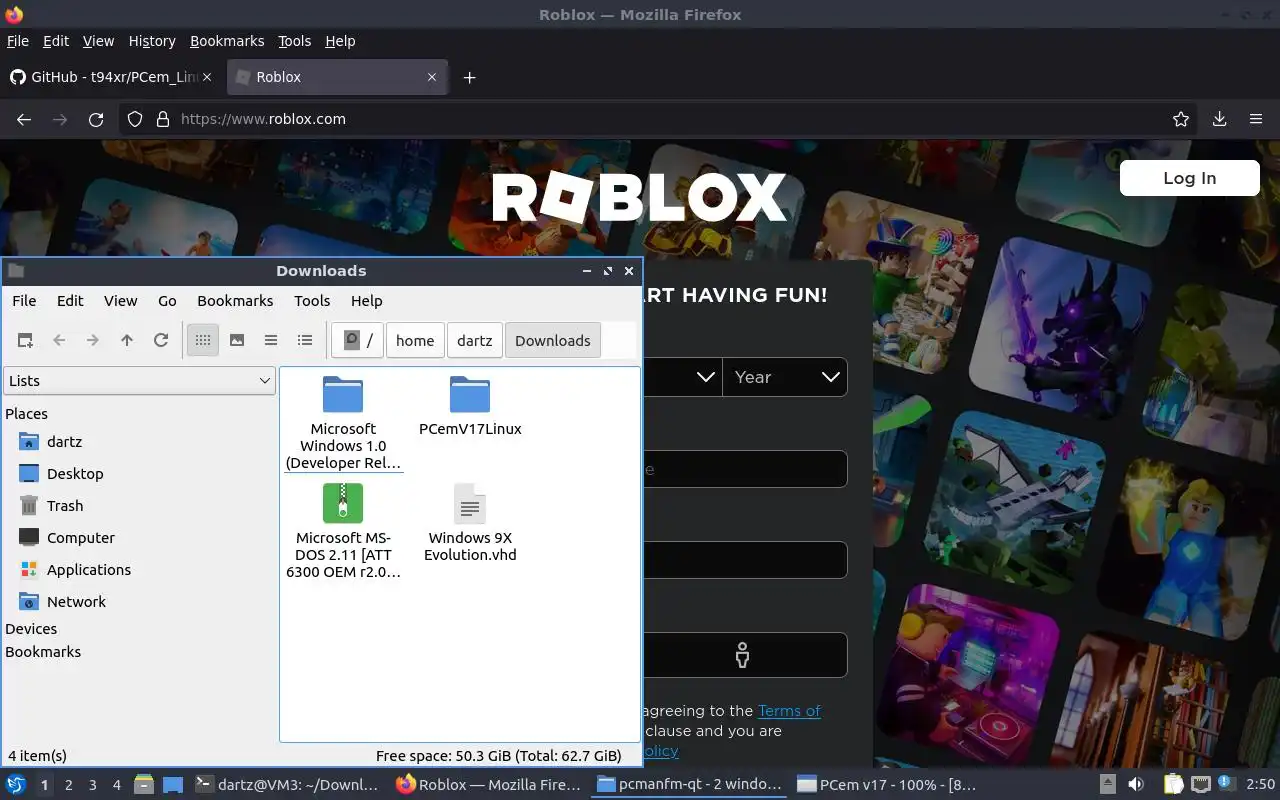This screenshot has width=1280, height=800.
Task: Open the taskbar application launcher menu
Action: click(15, 785)
